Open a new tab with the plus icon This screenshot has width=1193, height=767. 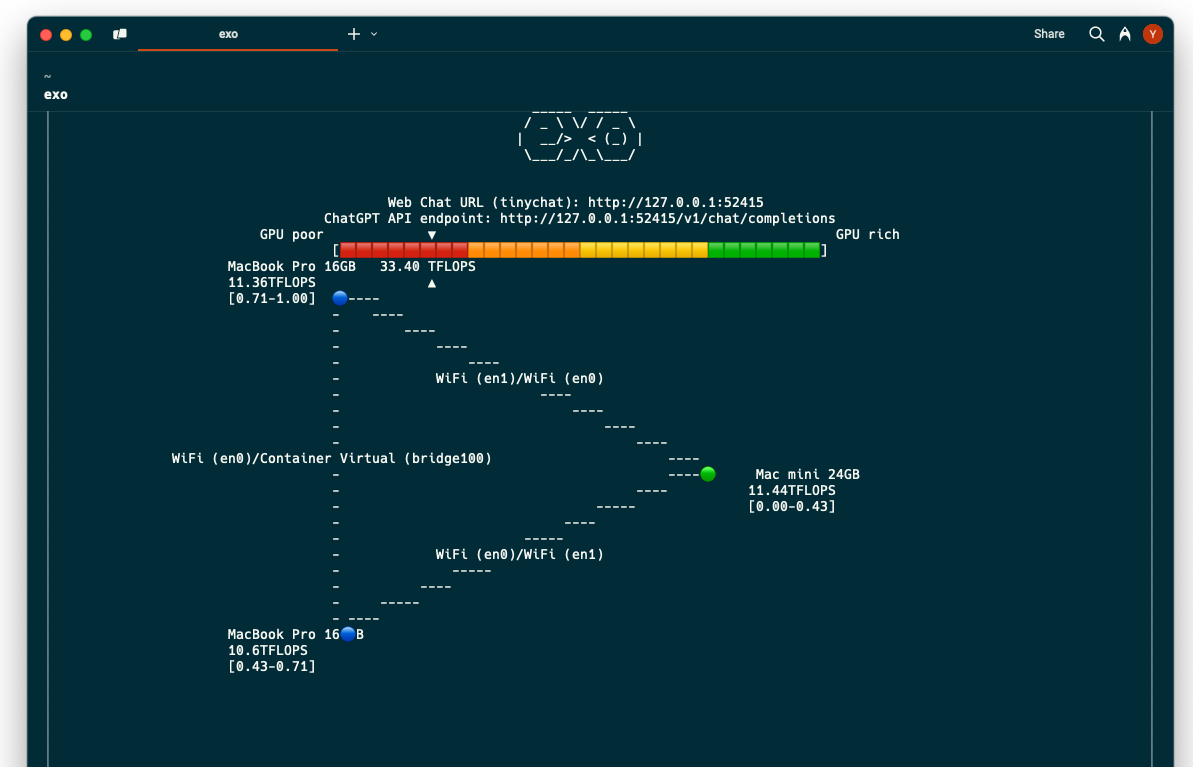[x=354, y=34]
